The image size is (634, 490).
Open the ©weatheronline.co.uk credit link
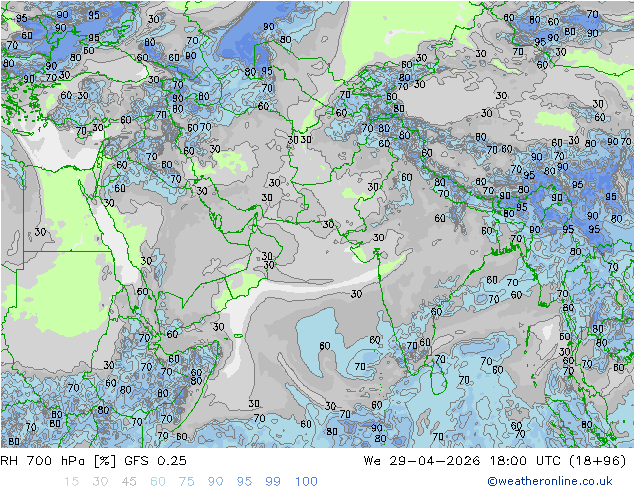pyautogui.click(x=550, y=481)
